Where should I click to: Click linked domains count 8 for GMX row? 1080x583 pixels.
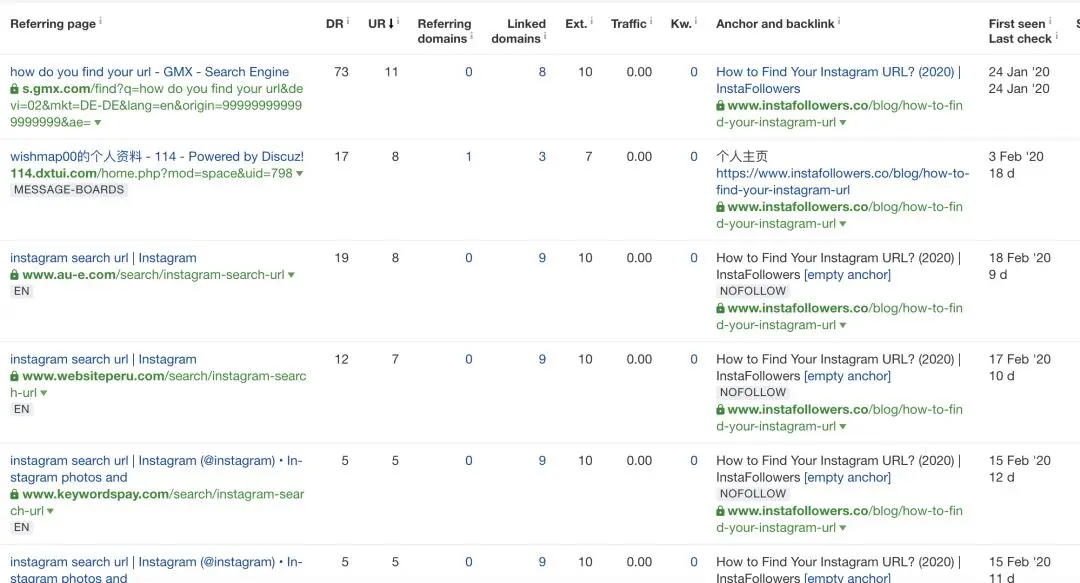pyautogui.click(x=542, y=72)
